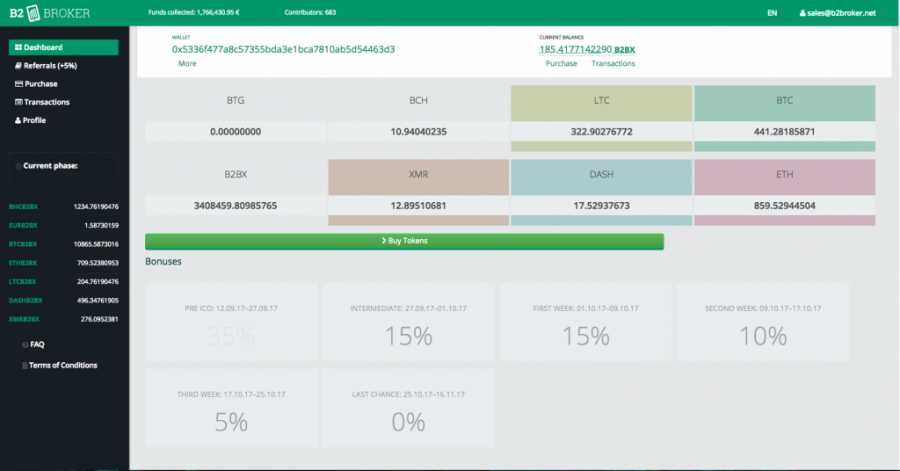Click the More link under wallet
The width and height of the screenshot is (900, 471).
(x=187, y=64)
